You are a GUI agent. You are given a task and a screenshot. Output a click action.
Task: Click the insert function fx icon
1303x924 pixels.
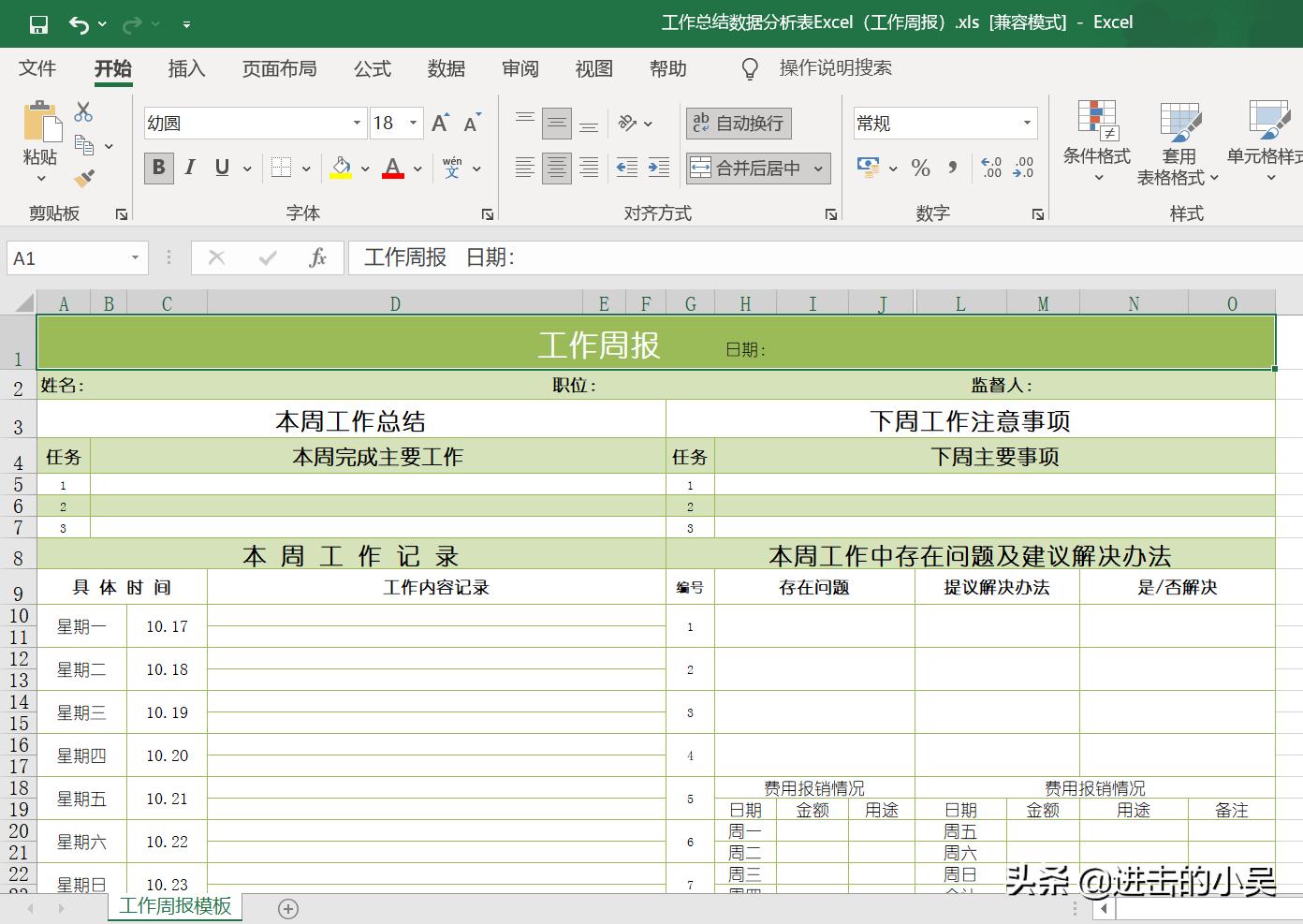click(318, 258)
